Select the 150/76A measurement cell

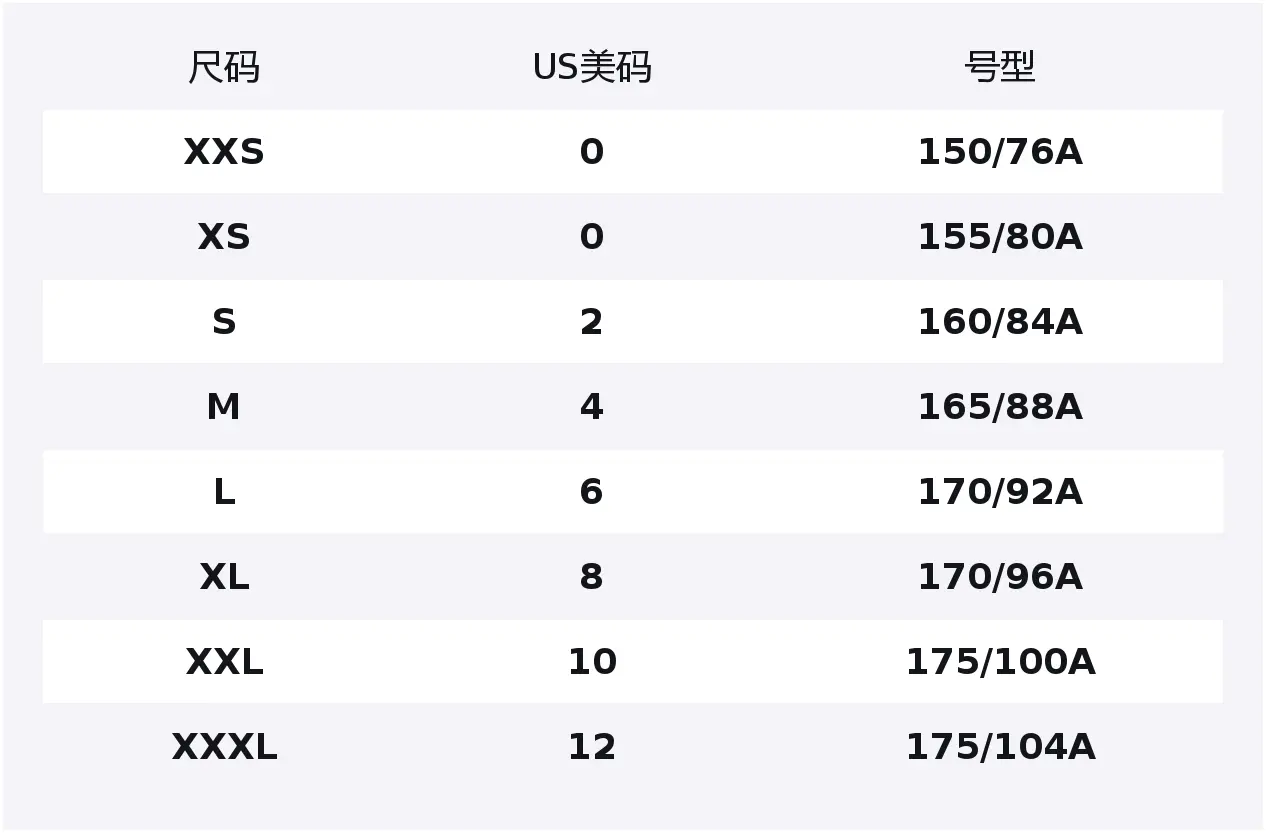[x=1000, y=152]
